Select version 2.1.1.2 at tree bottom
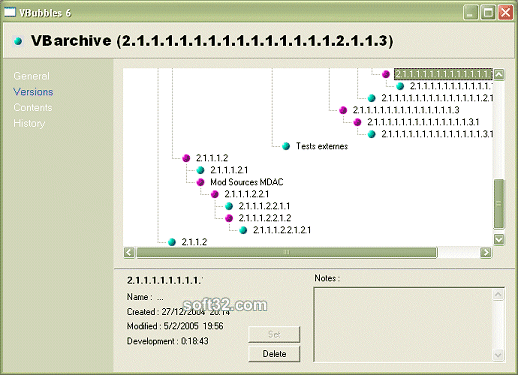Viewport: 518px width, 375px height. tap(194, 242)
